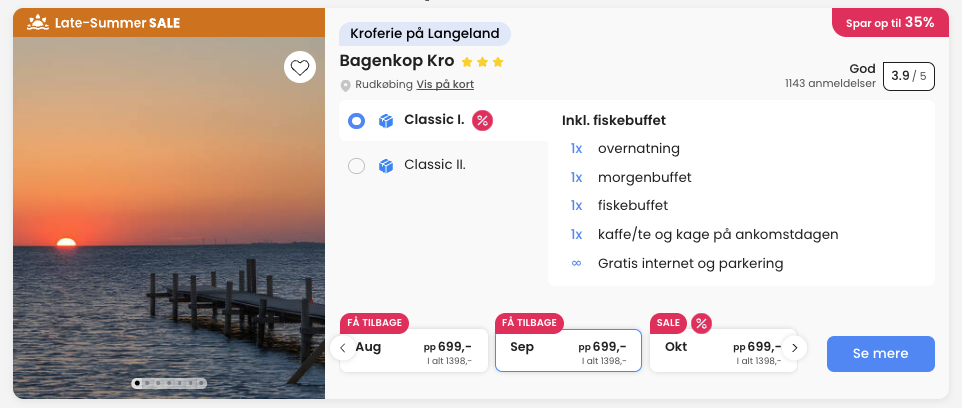962x408 pixels.
Task: Choose the Sep price tab
Action: tap(568, 350)
